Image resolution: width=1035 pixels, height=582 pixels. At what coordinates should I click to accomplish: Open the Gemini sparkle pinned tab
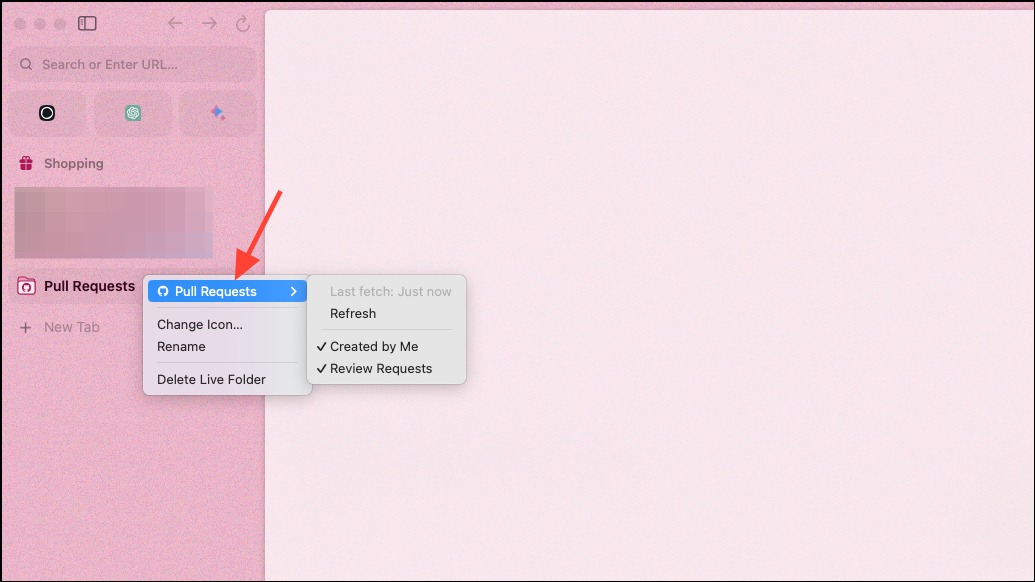[218, 113]
